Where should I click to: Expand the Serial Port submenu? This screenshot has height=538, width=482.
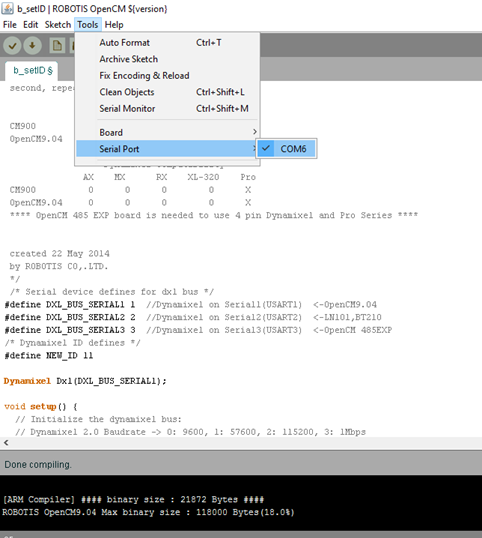166,149
